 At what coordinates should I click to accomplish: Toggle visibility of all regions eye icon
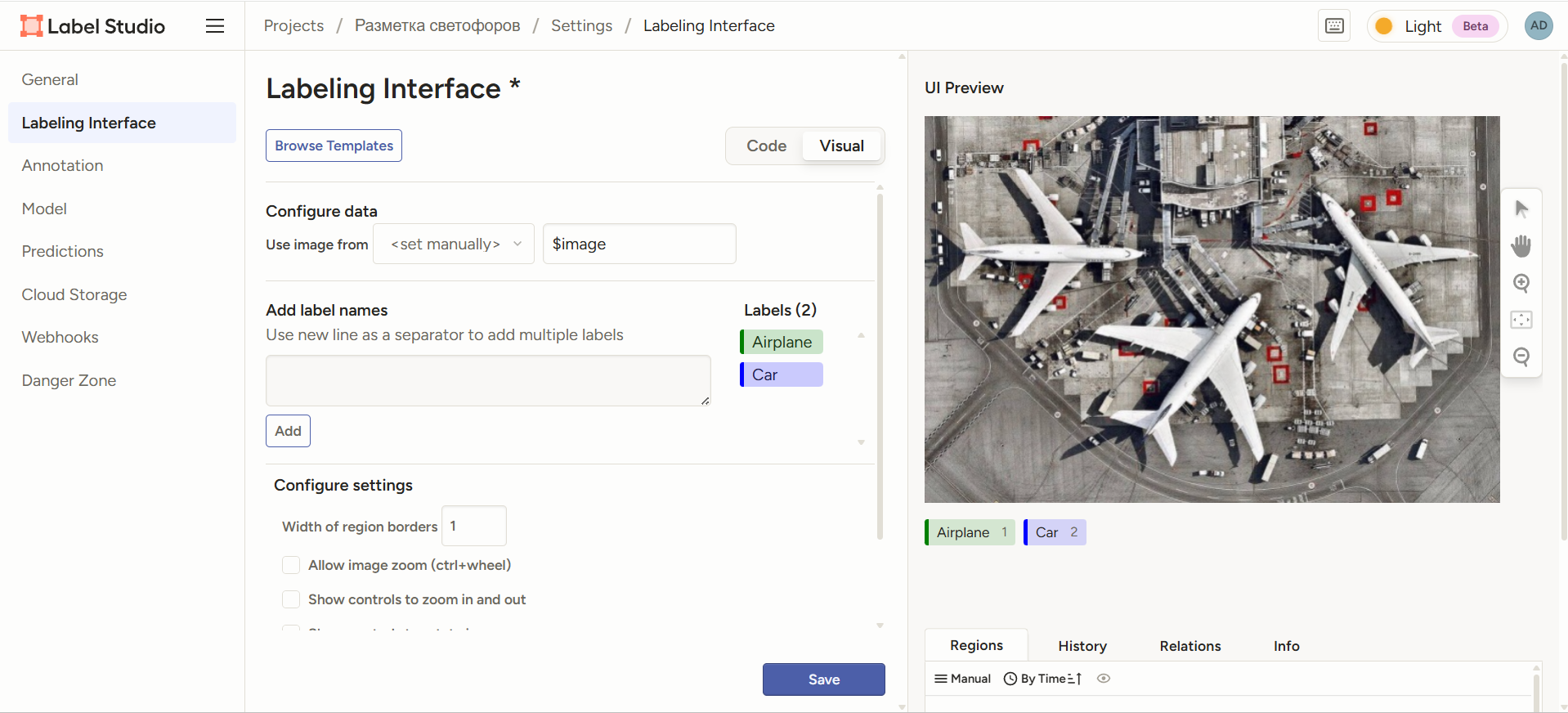click(x=1104, y=679)
